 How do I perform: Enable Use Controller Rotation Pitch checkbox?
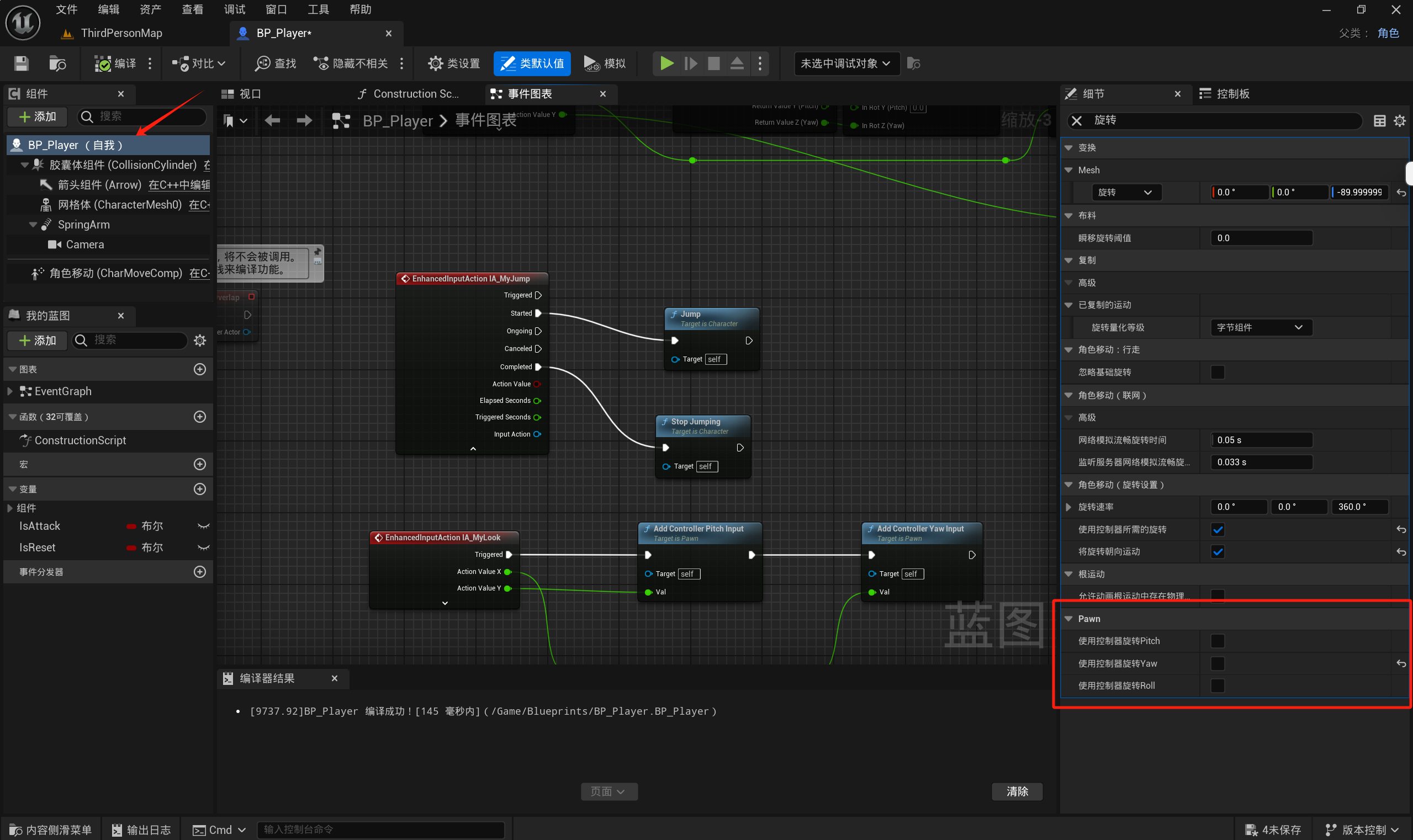[1217, 641]
